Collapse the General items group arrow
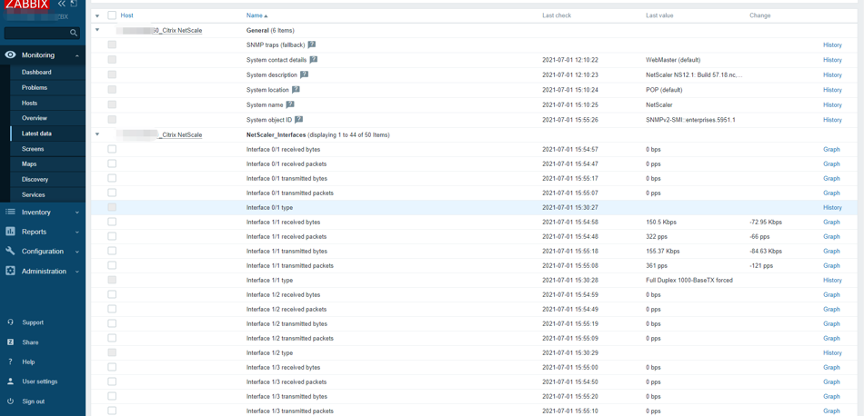864x416 pixels. tap(98, 30)
